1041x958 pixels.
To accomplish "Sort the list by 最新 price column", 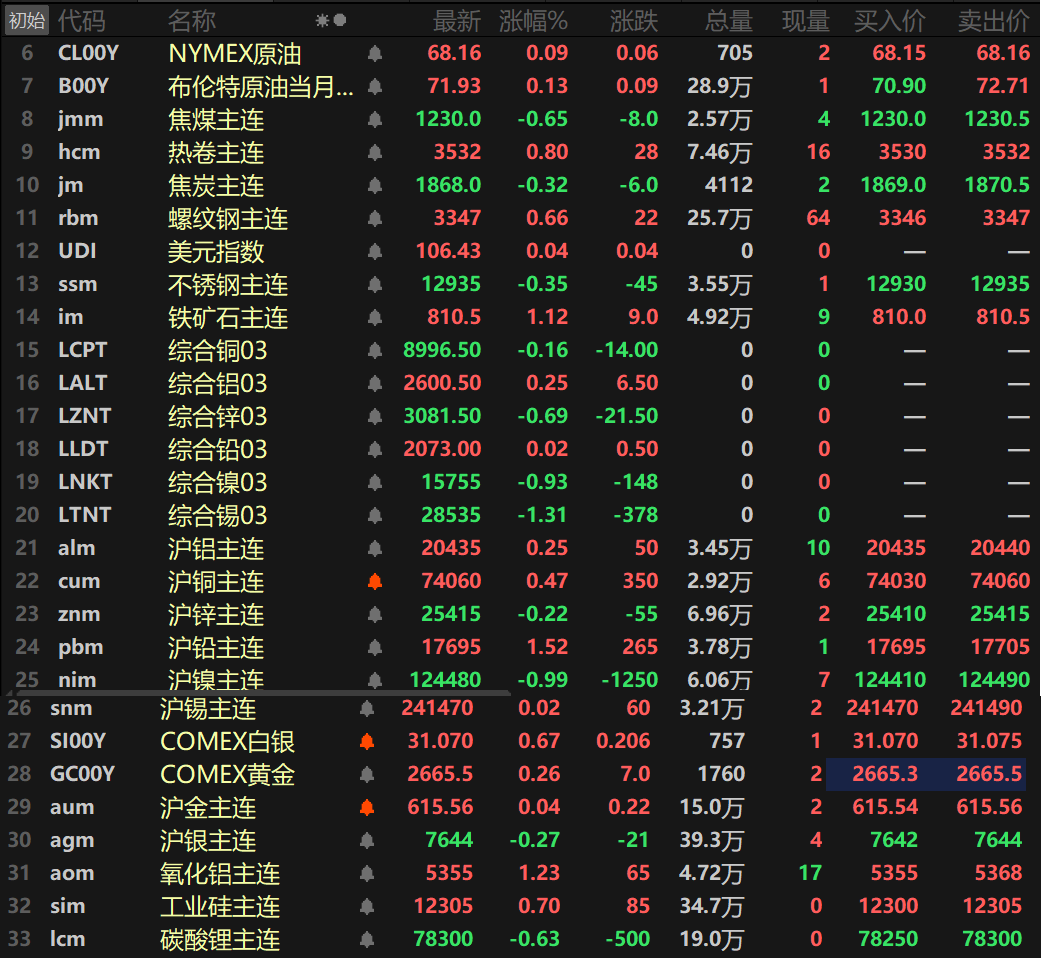I will pos(457,20).
